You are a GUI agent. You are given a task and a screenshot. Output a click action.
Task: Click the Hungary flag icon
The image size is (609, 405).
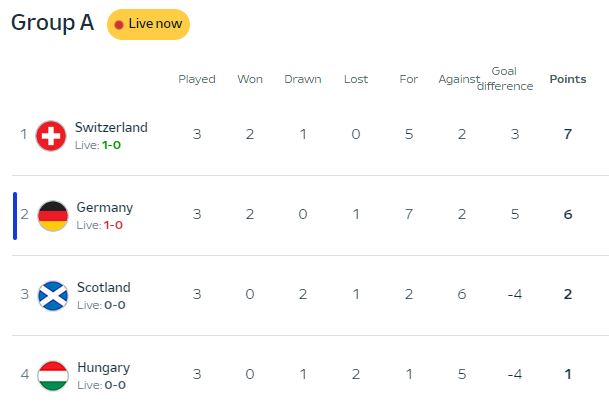[53, 376]
